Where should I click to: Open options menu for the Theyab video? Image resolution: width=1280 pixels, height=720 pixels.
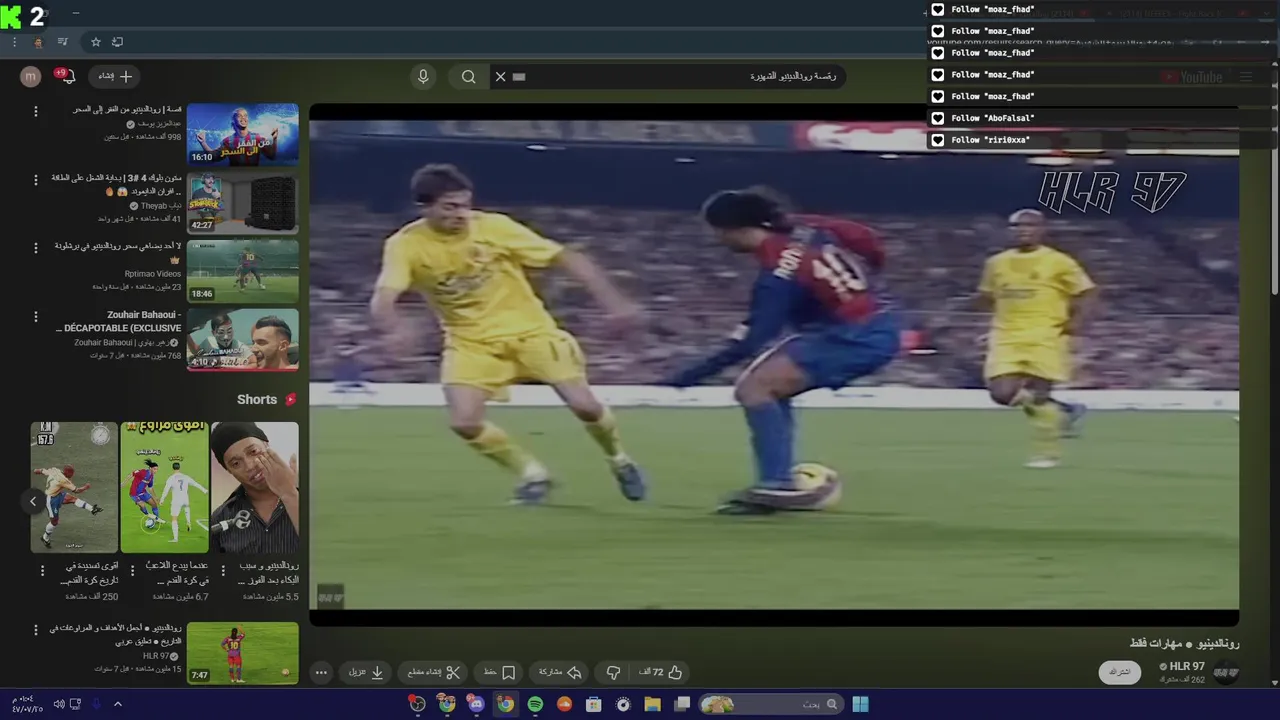[36, 180]
